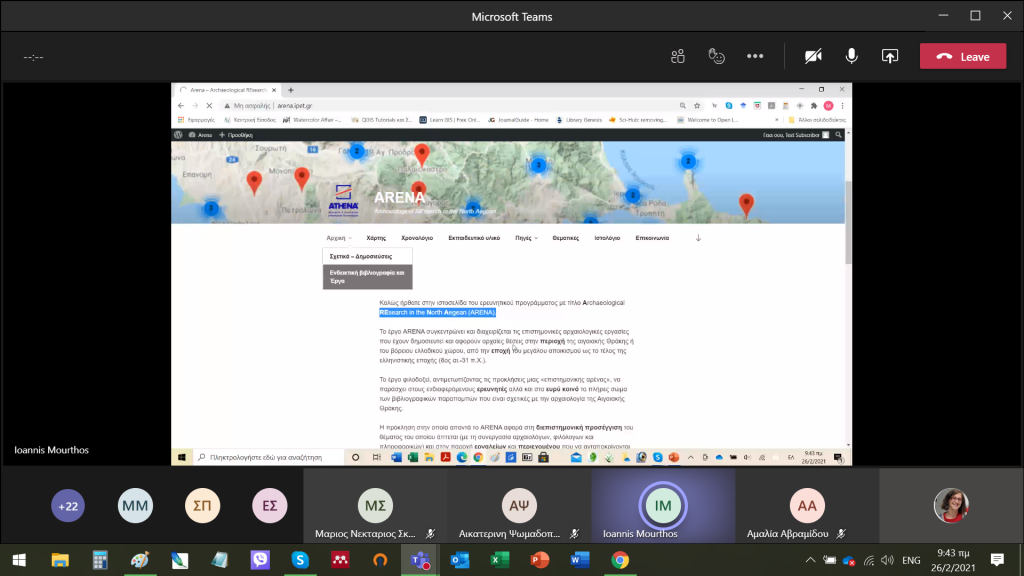Open the raise hand reactions menu

coord(716,57)
